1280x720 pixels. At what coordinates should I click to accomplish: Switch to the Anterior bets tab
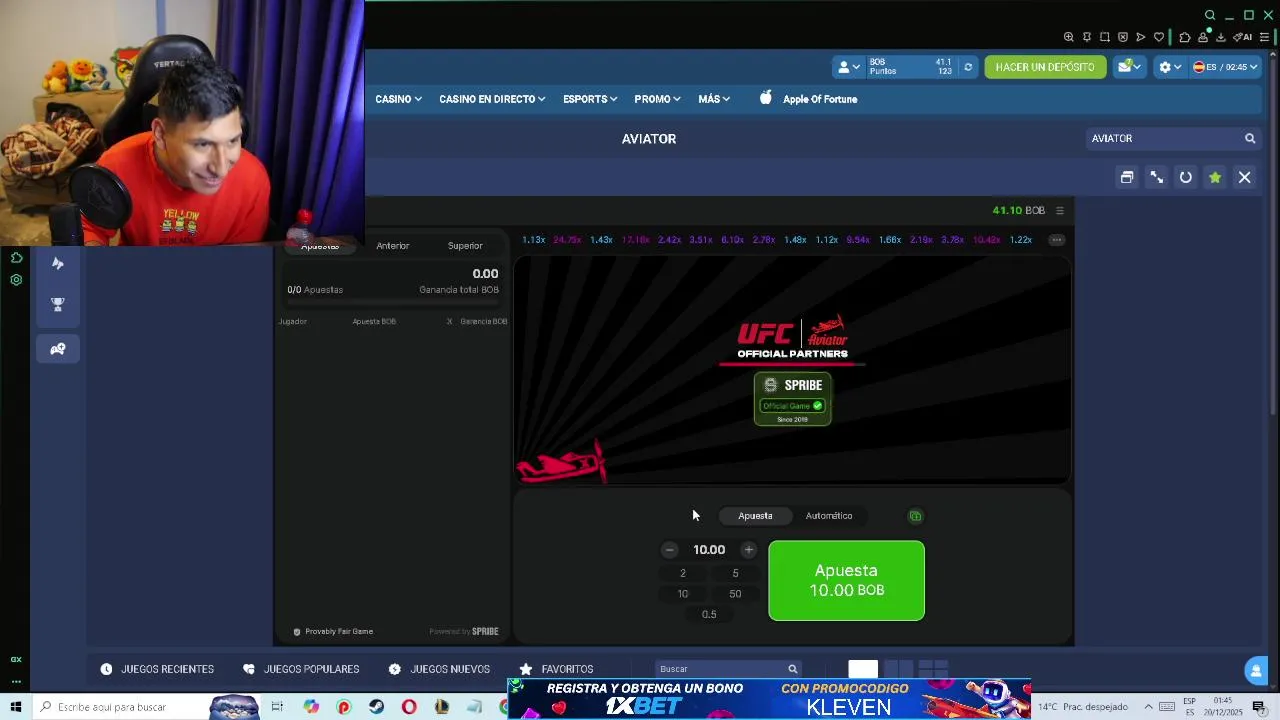(393, 246)
